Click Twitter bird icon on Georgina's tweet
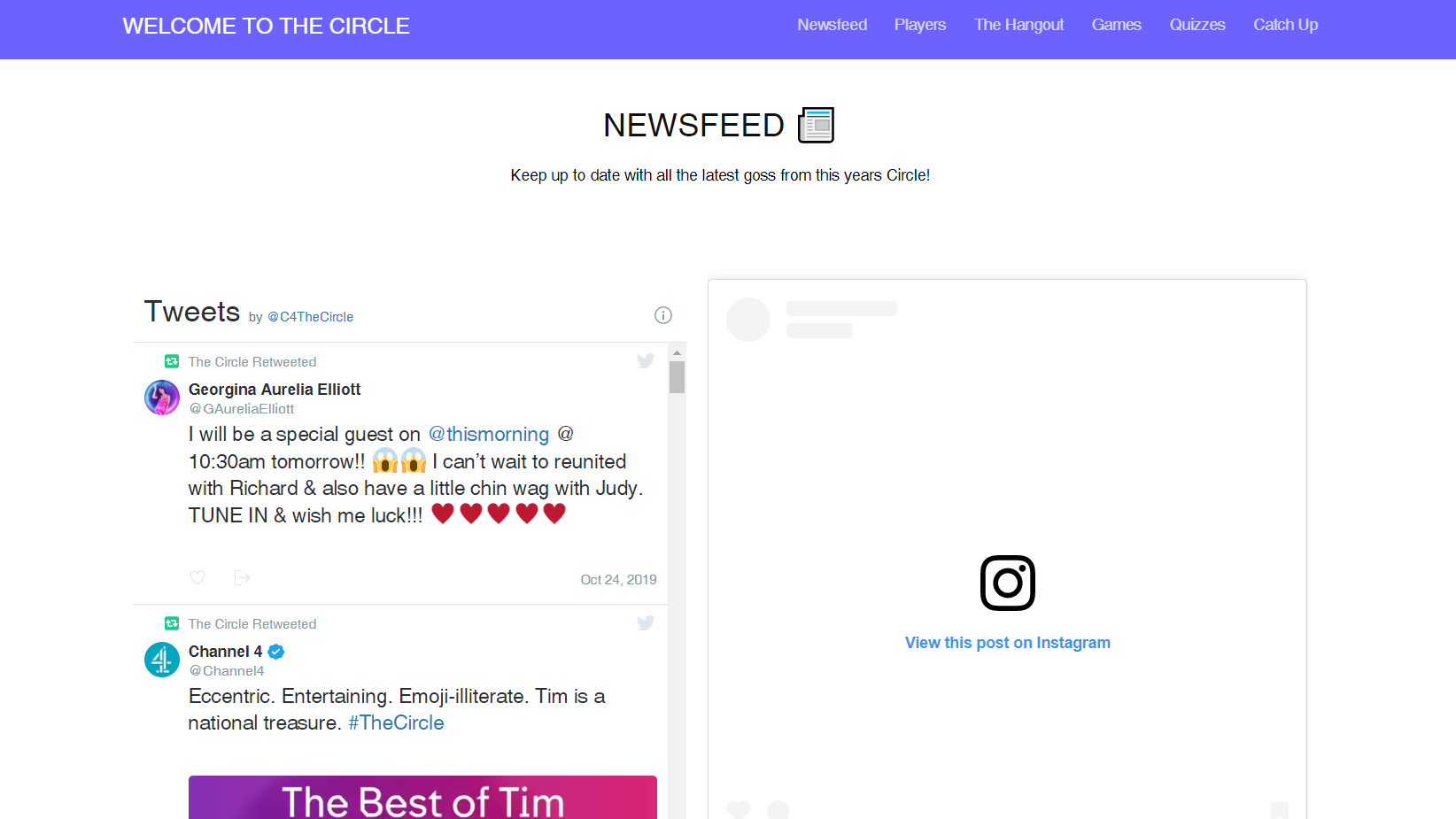Image resolution: width=1456 pixels, height=819 pixels. (x=646, y=360)
